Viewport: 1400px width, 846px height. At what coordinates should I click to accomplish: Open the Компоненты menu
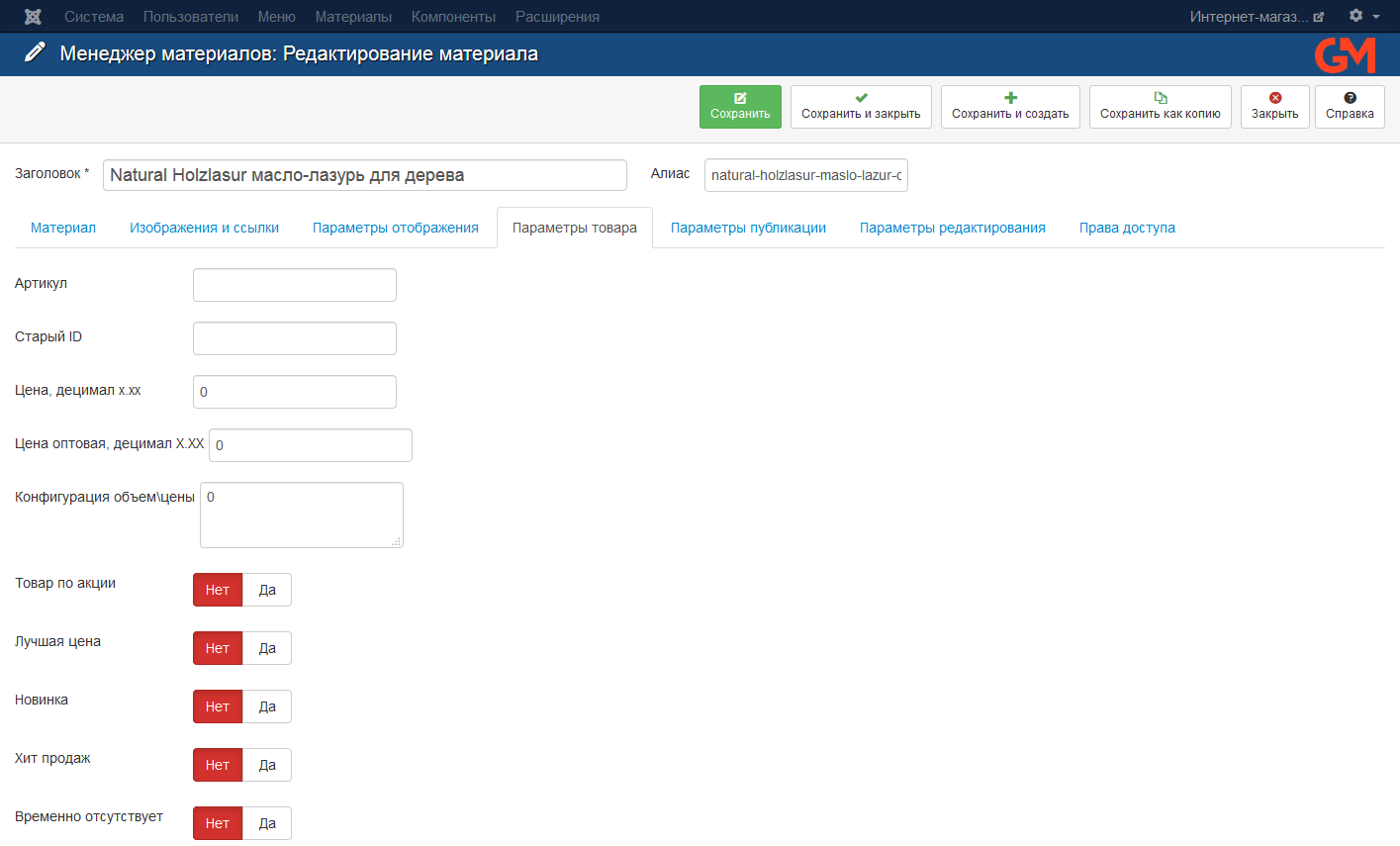[454, 17]
